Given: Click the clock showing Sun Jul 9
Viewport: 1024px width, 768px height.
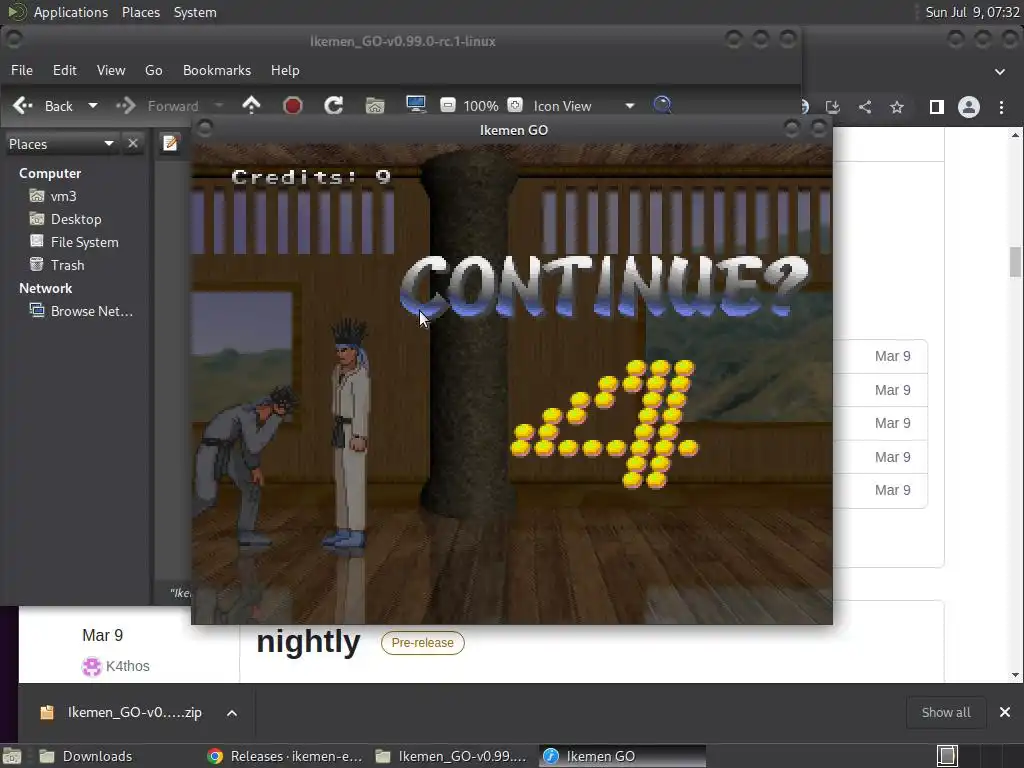Looking at the screenshot, I should pyautogui.click(x=972, y=12).
